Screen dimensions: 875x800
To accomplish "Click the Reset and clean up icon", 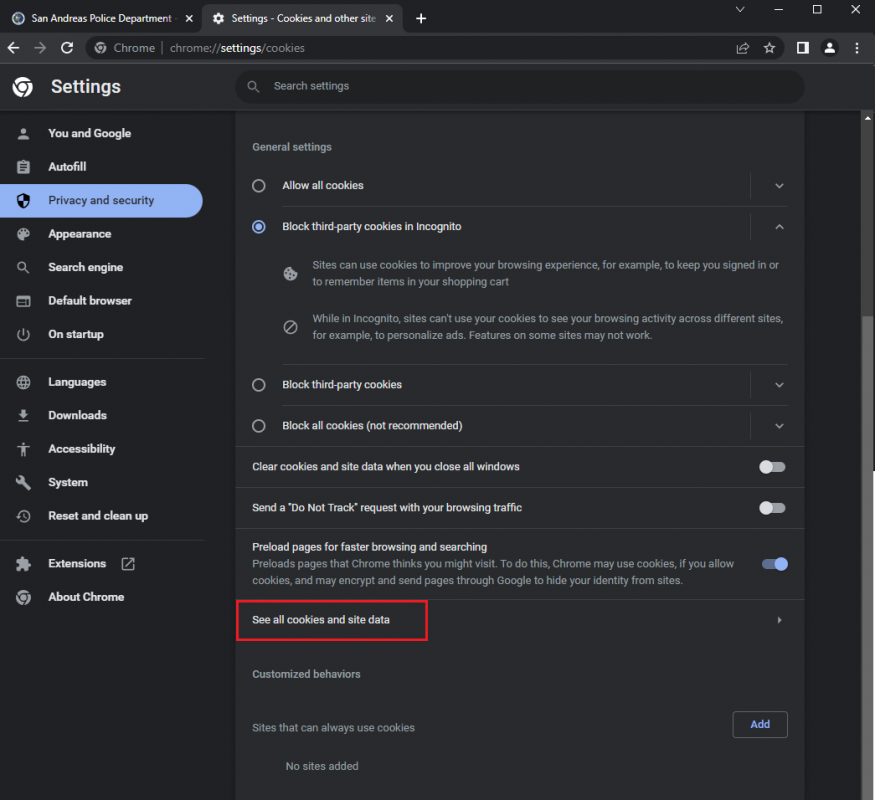I will 23,516.
